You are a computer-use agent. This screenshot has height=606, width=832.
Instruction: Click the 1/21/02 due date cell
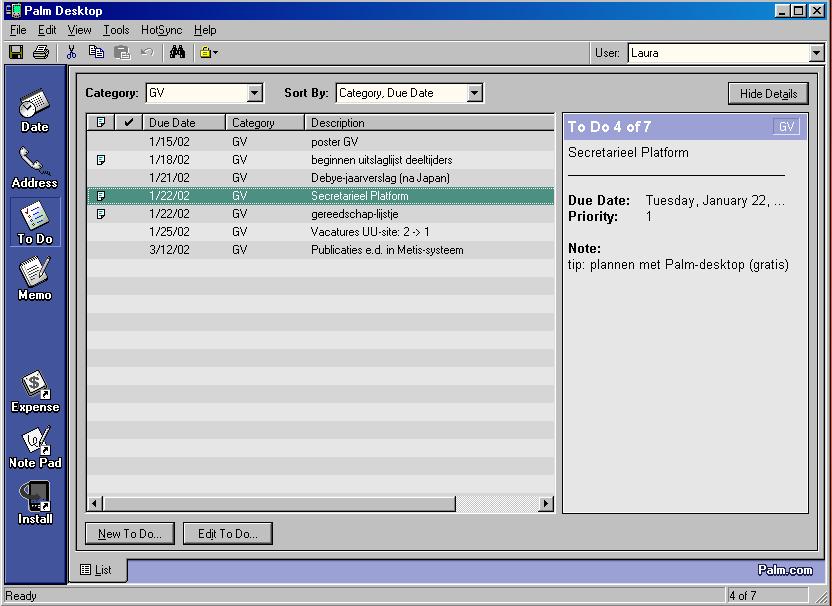(x=169, y=178)
